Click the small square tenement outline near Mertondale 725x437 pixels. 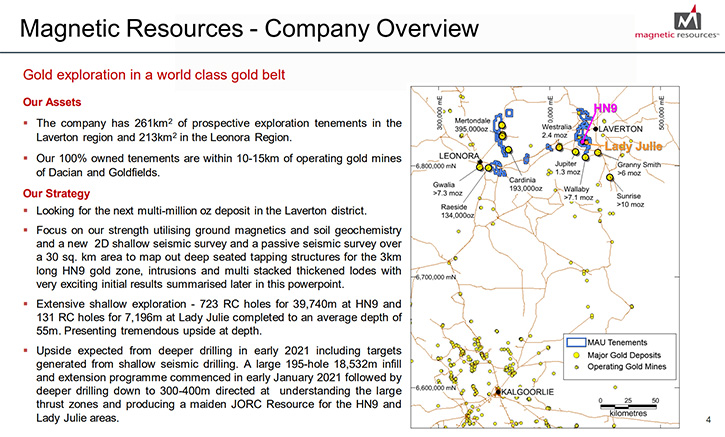tap(509, 112)
